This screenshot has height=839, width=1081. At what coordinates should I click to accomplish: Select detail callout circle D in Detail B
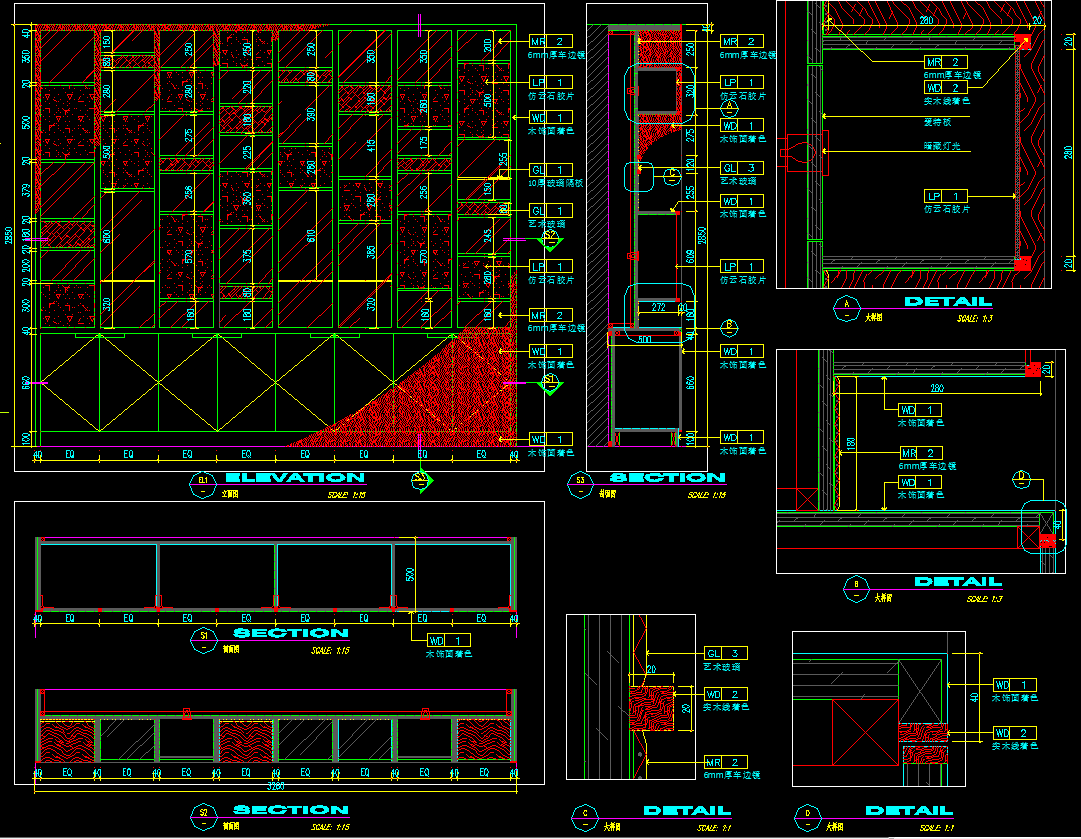pyautogui.click(x=1022, y=476)
